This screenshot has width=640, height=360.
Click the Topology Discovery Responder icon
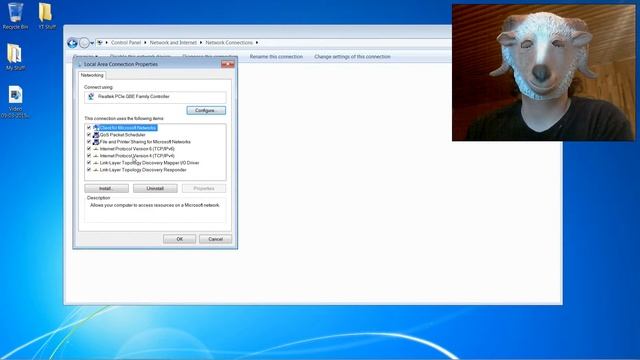(96, 170)
